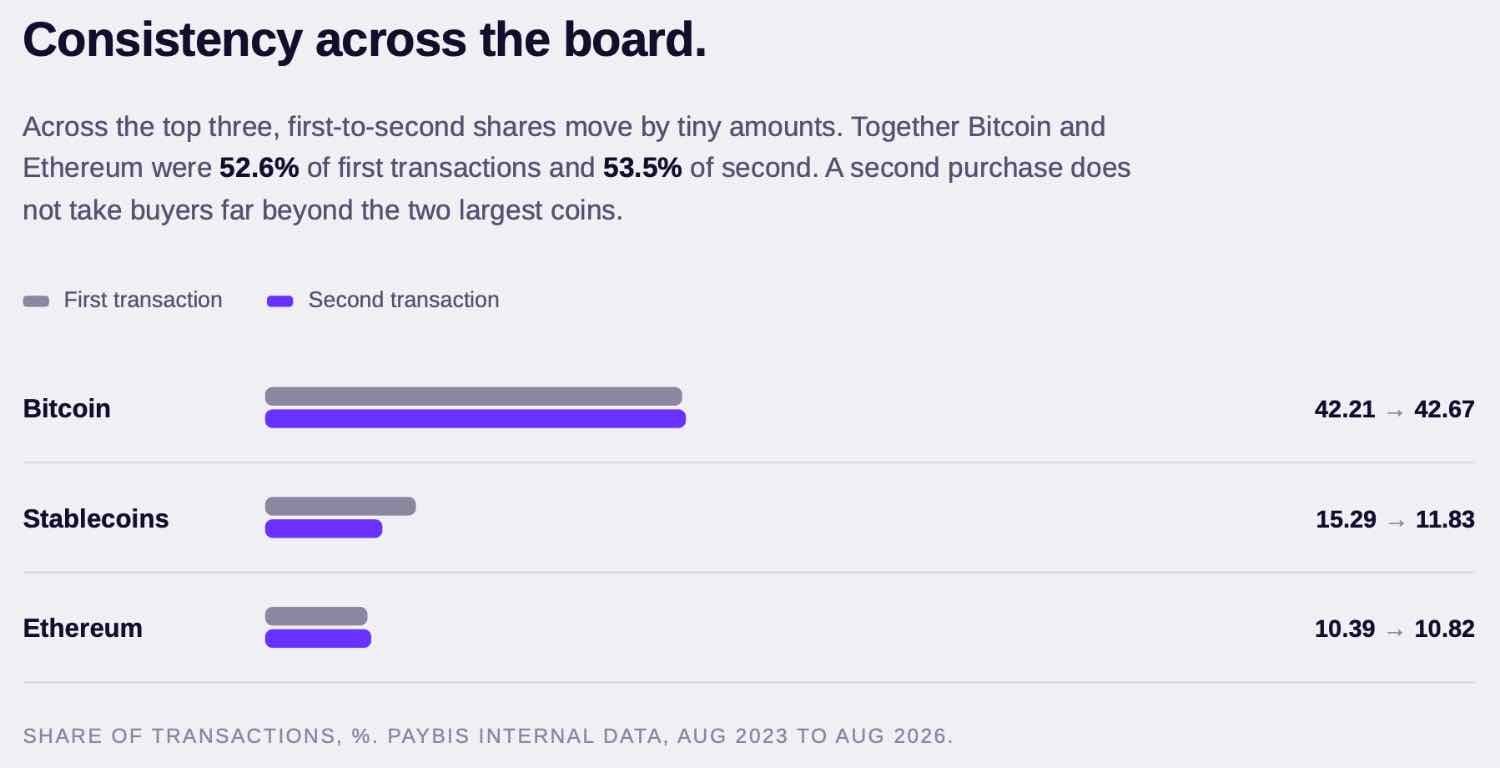Click Stablecoins' gray first transaction bar
Image resolution: width=1500 pixels, height=768 pixels.
[340, 506]
